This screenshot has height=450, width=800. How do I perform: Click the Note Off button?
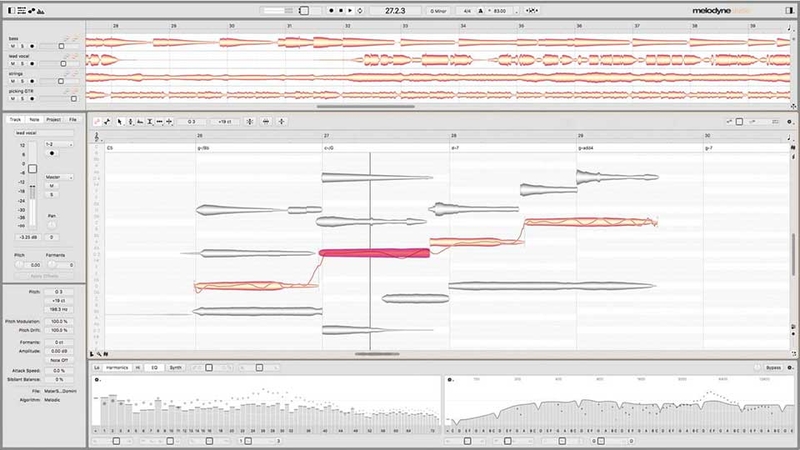[59, 360]
